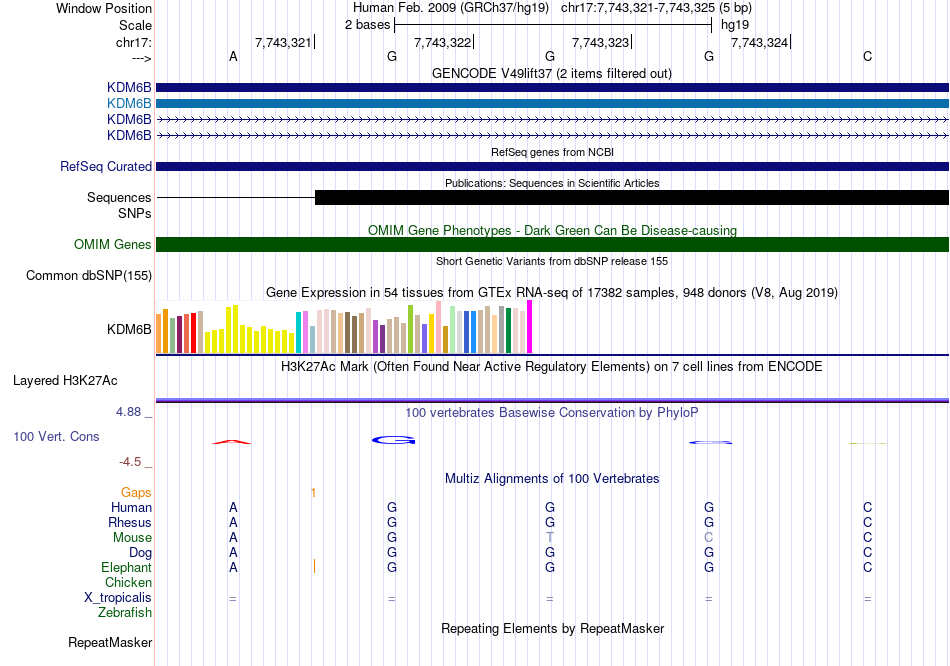
Task: Click the Human species label
Action: pyautogui.click(x=131, y=508)
